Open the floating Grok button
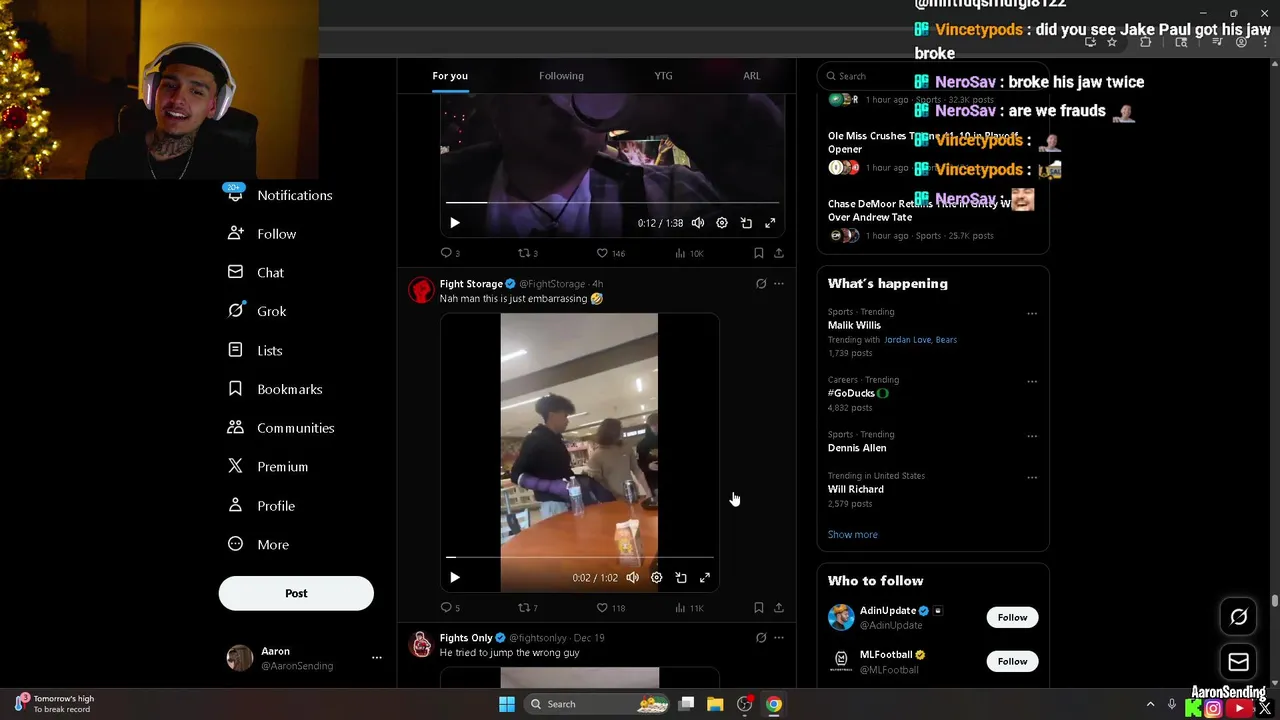Screen dimensions: 1280x720 [x=1238, y=617]
